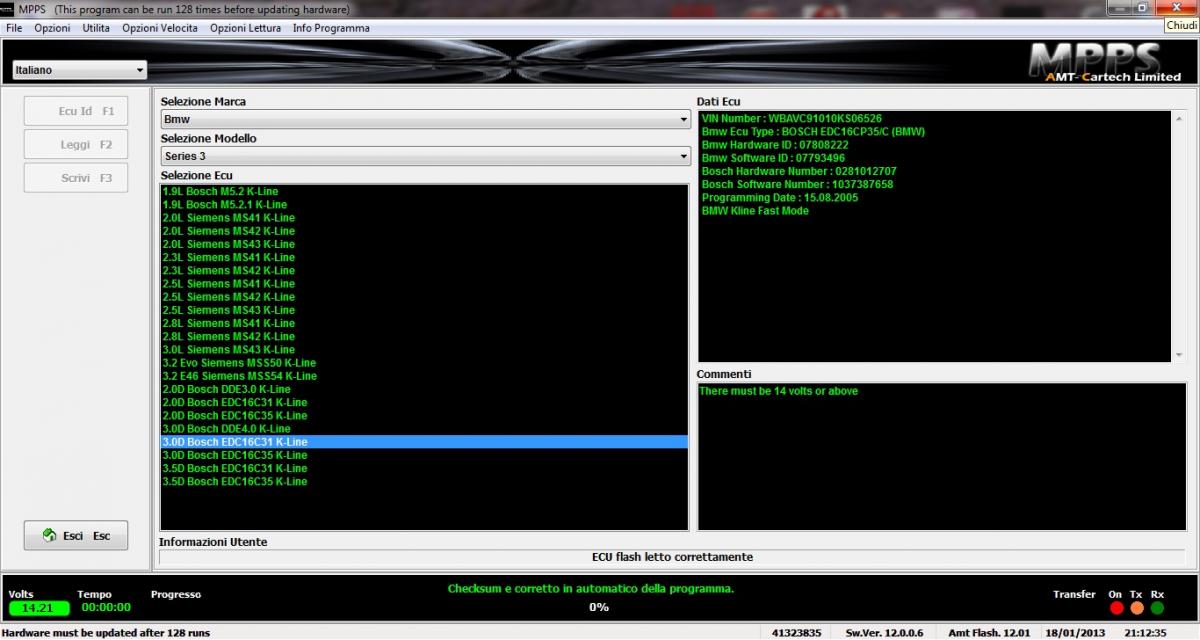
Task: Select 1.9L Bosch M5.2 K-Line
Action: (424, 191)
